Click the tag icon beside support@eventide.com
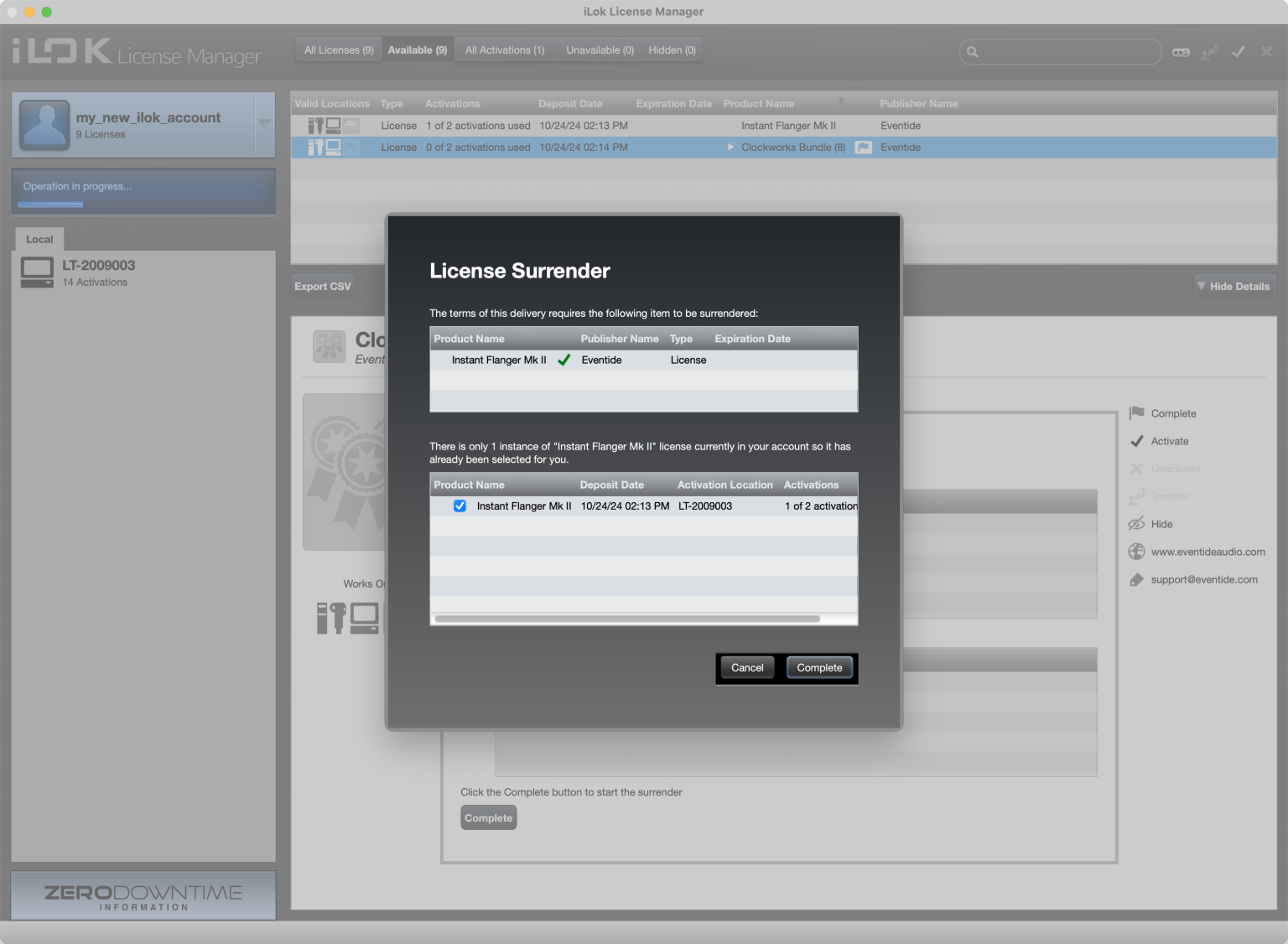This screenshot has height=944, width=1288. point(1137,578)
